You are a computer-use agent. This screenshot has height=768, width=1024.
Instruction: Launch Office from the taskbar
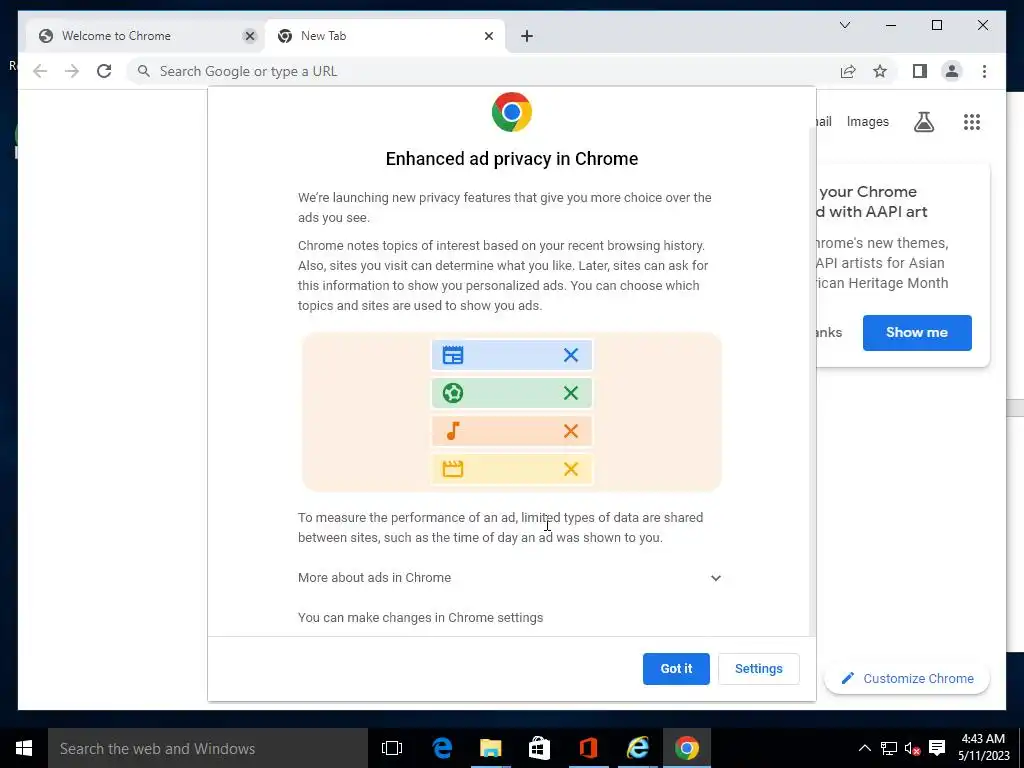[588, 748]
